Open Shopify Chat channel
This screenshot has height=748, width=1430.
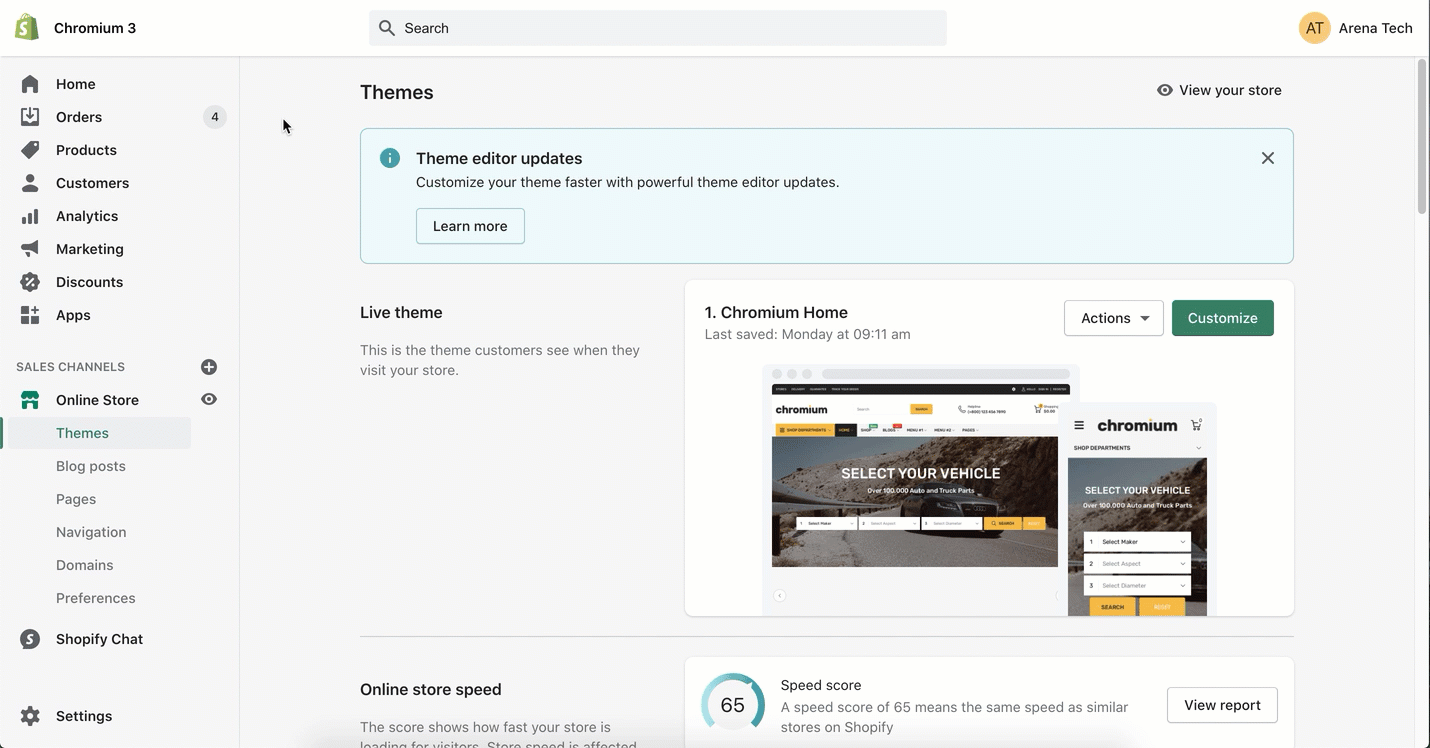click(99, 639)
